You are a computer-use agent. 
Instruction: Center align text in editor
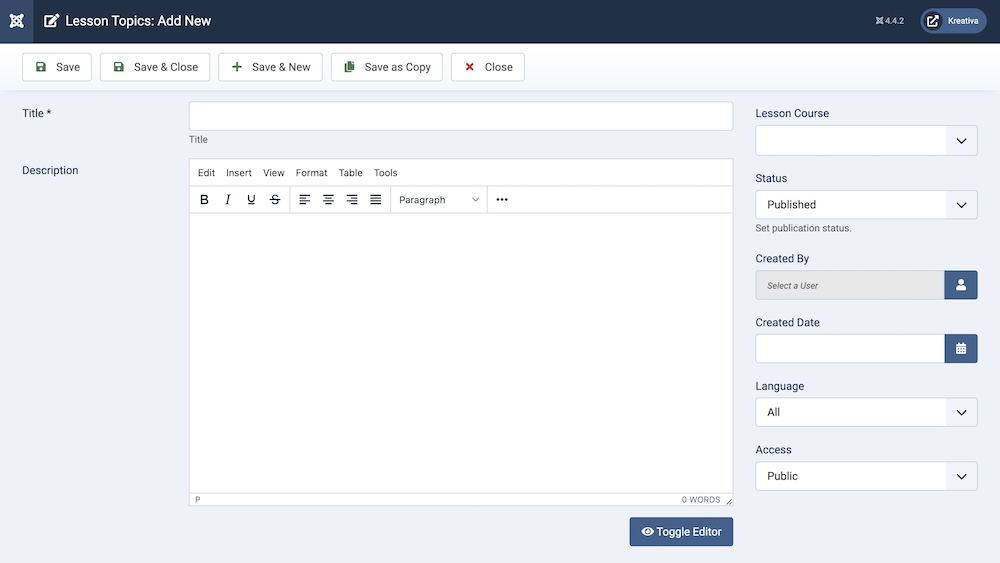click(x=328, y=200)
